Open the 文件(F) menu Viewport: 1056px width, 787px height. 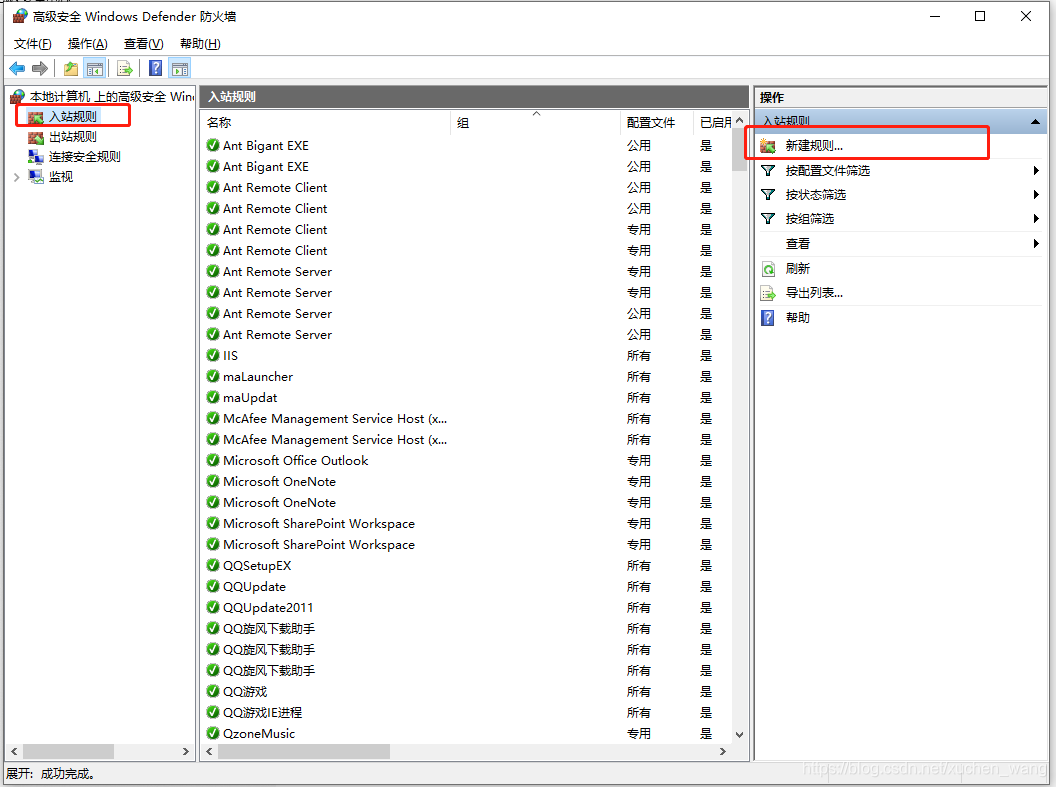(32, 44)
